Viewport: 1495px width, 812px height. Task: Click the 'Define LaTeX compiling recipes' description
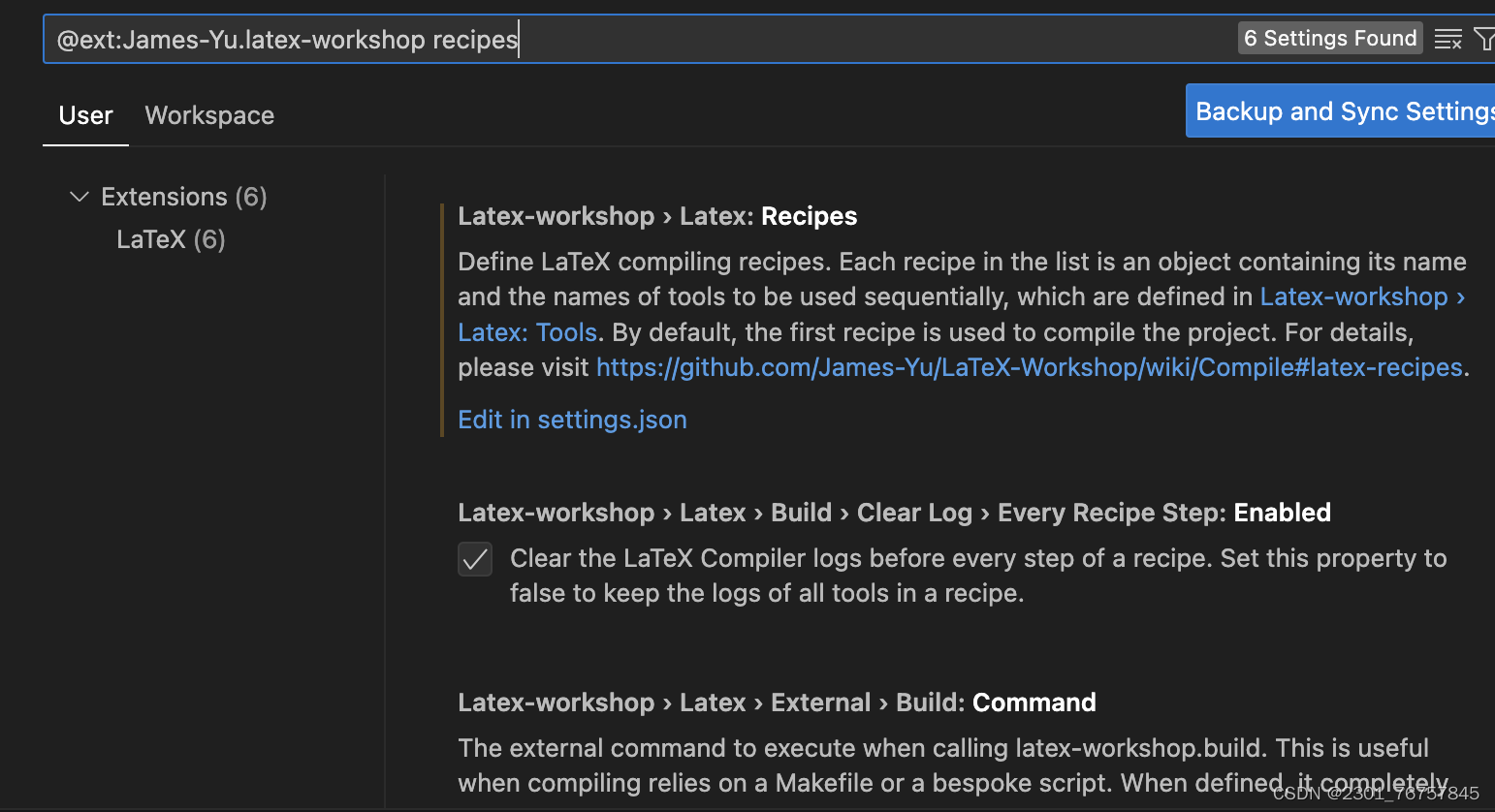tap(964, 315)
